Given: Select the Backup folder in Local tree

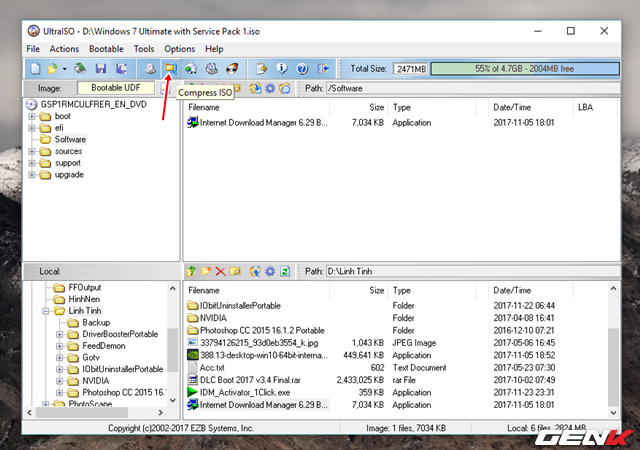Looking at the screenshot, I should tap(96, 323).
